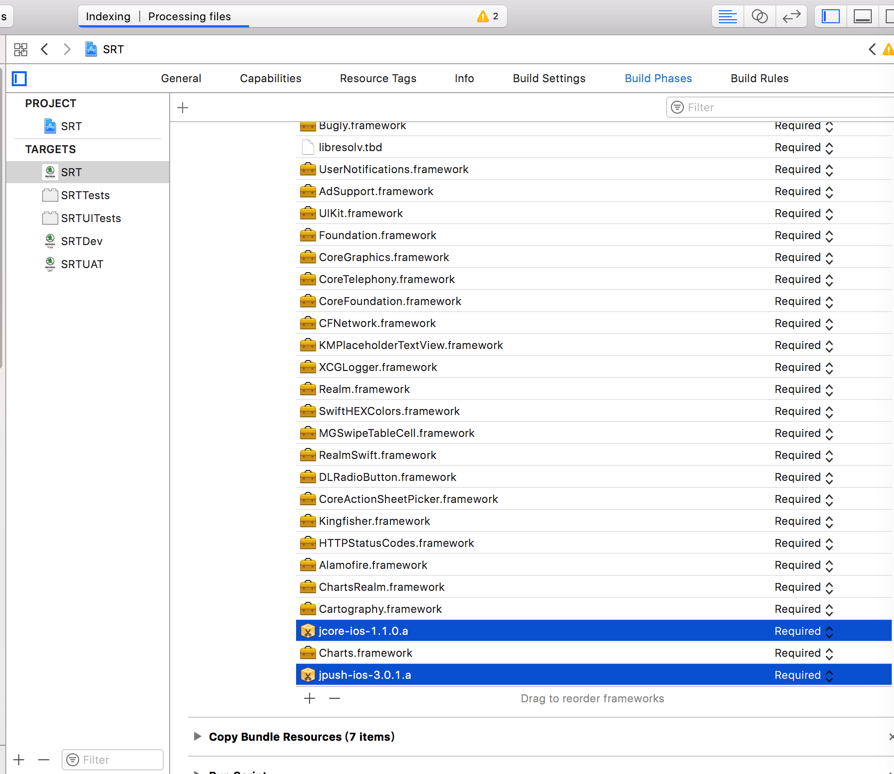894x774 pixels.
Task: Select the SRTUAT target
Action: click(88, 264)
